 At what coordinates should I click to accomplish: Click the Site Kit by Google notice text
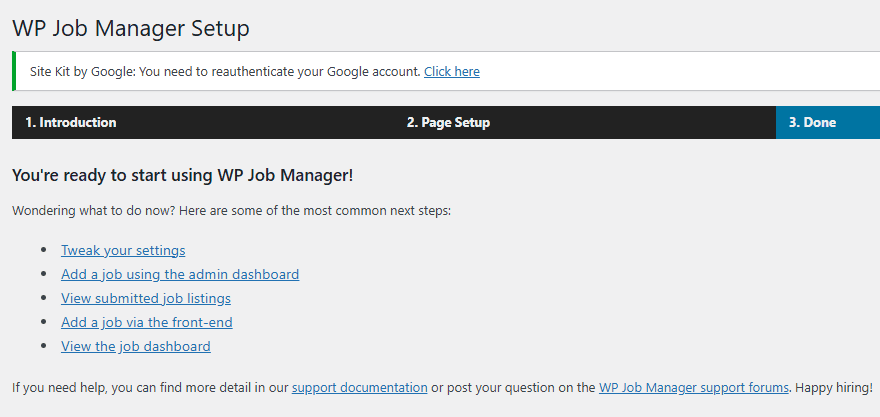[x=226, y=72]
